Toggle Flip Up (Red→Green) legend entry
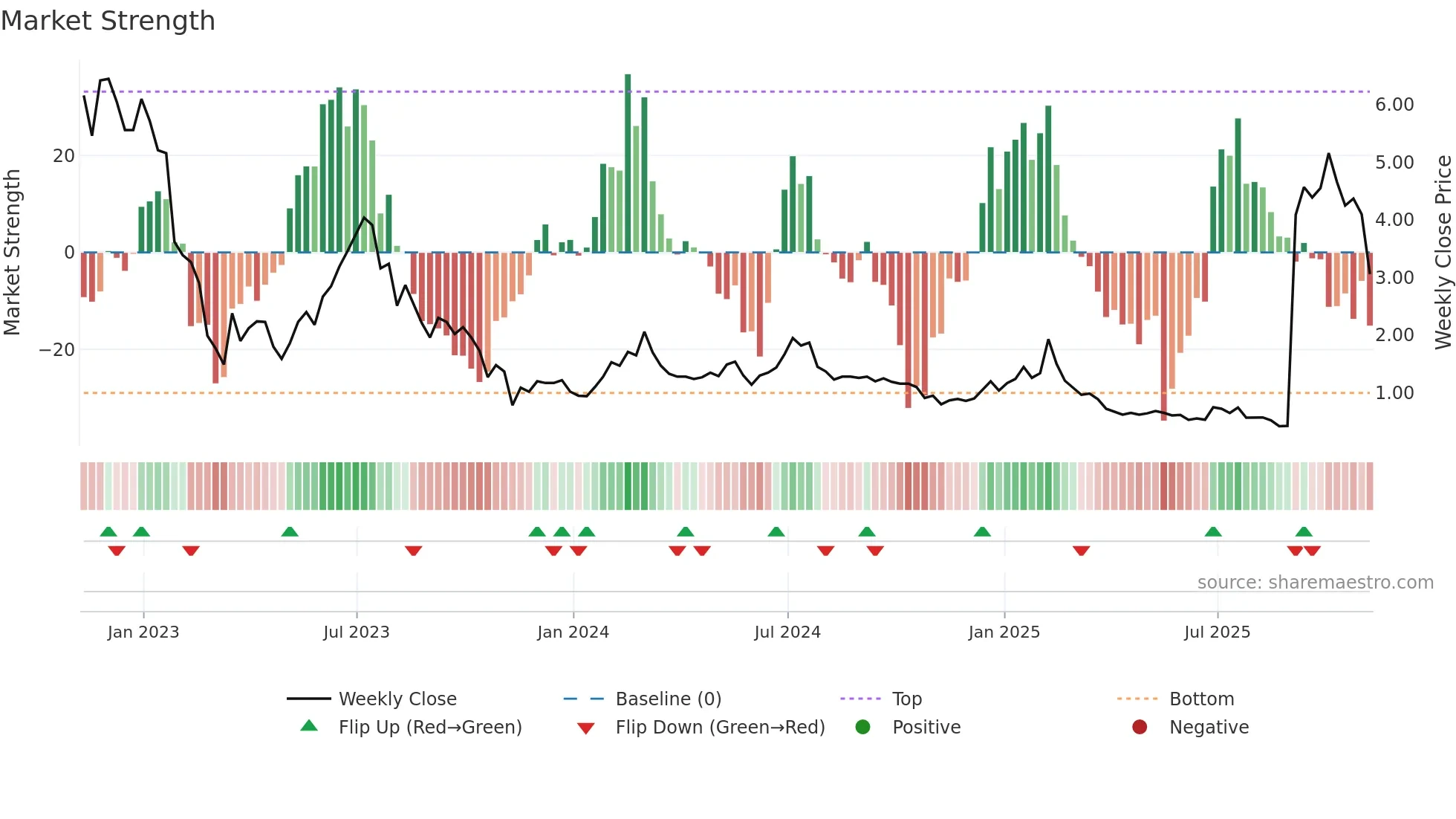This screenshot has width=1456, height=819. (x=411, y=727)
